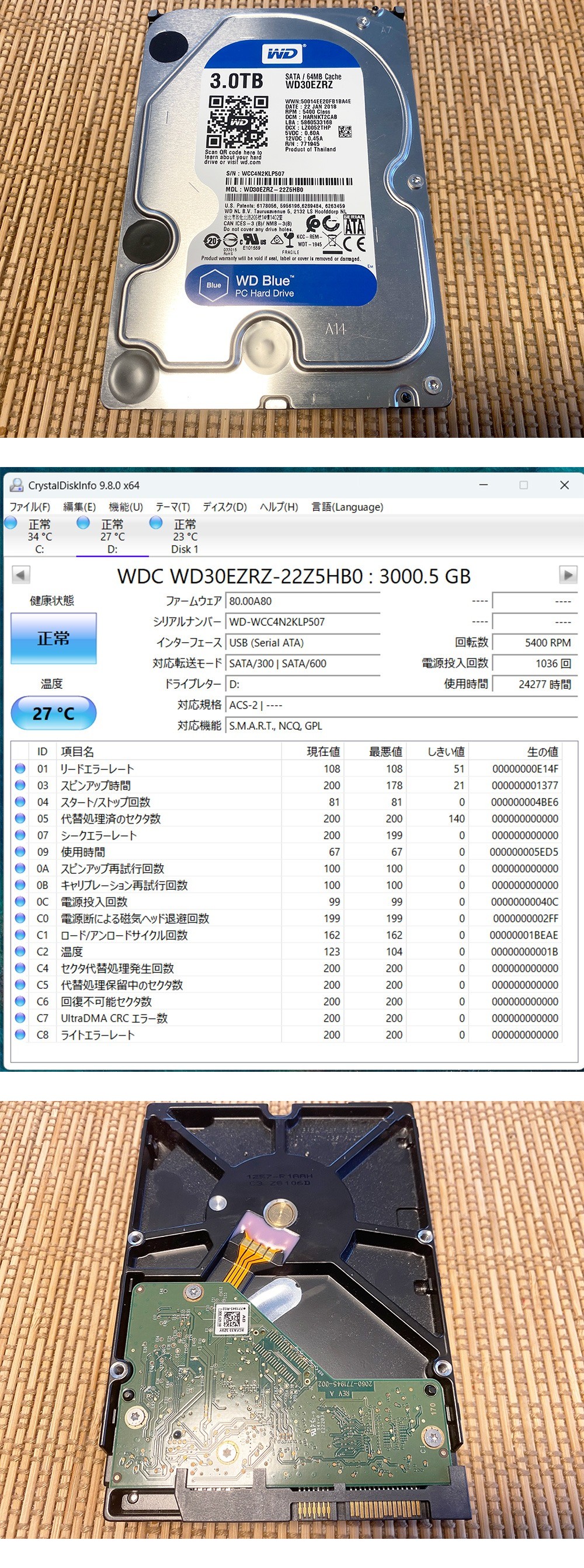This screenshot has height=1568, width=584.
Task: Click the next disk arrow button
Action: 568,574
